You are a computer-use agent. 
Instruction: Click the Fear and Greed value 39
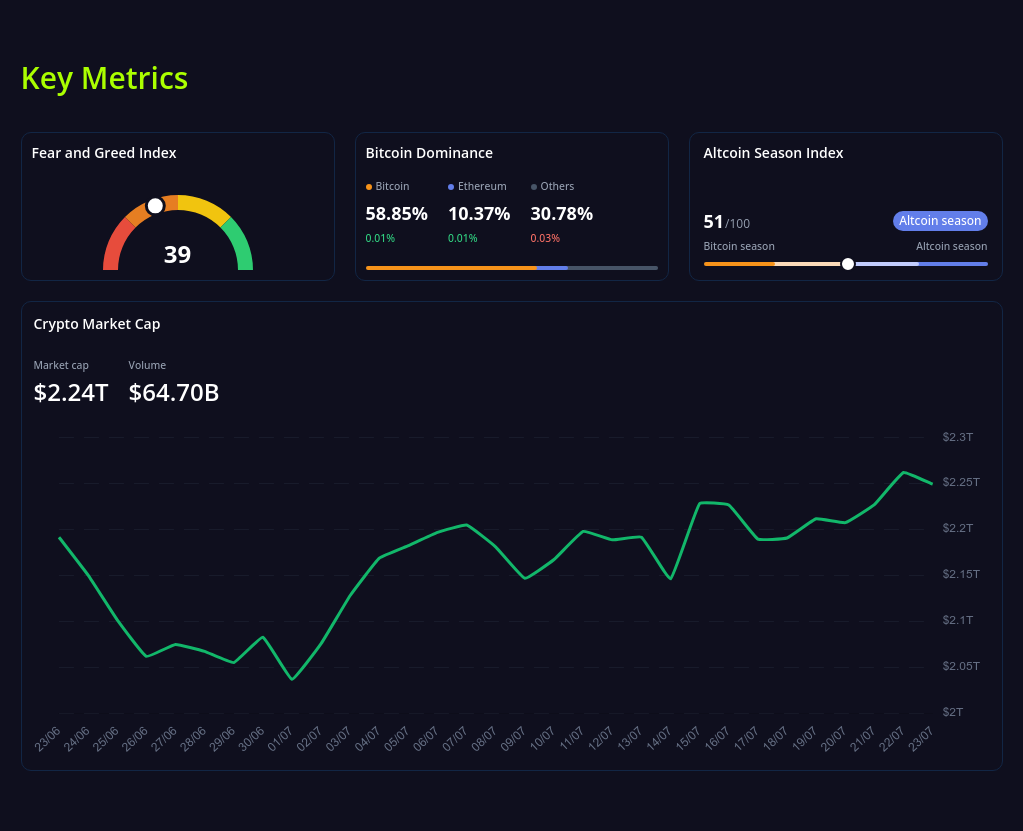pyautogui.click(x=177, y=254)
